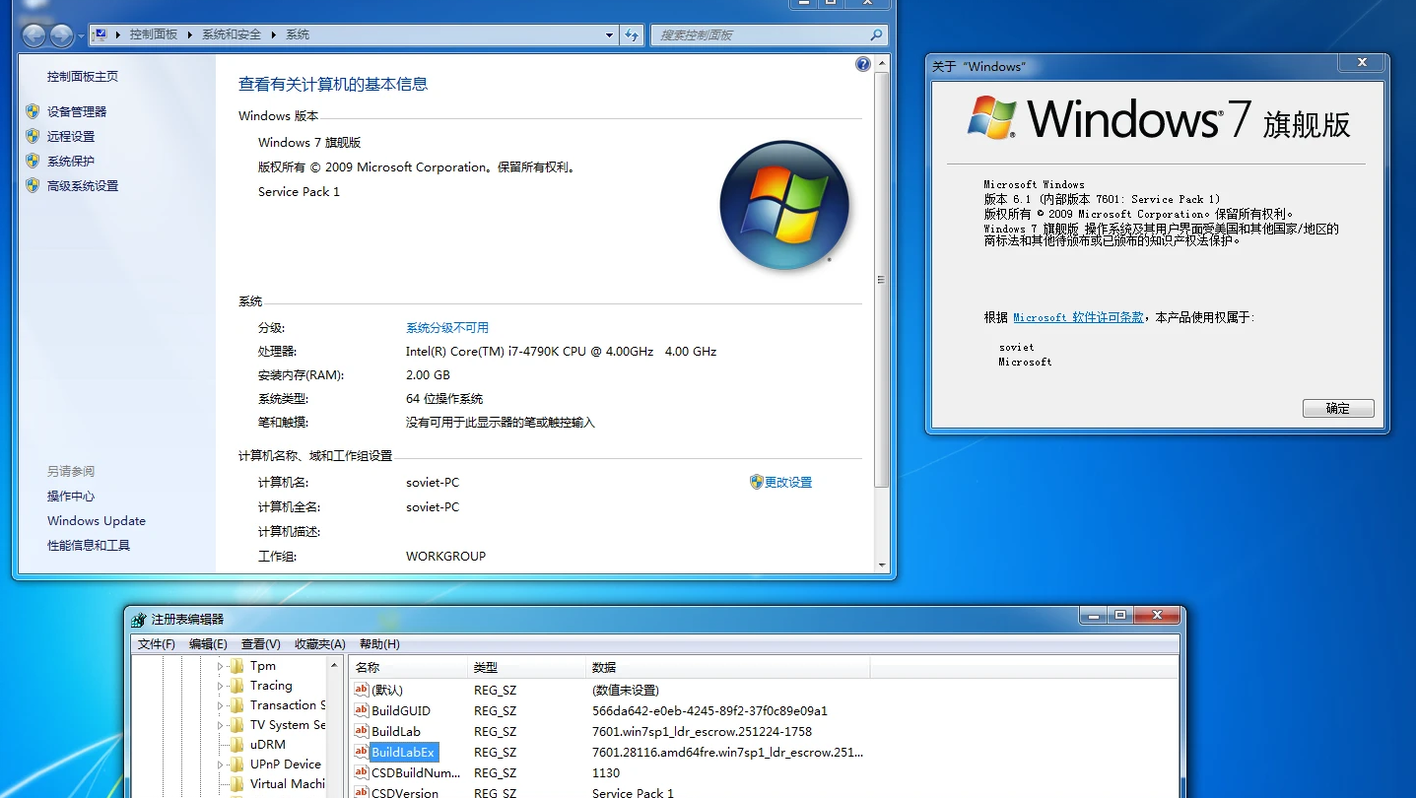Open the 文件(F) menu in Registry Editor
The width and height of the screenshot is (1416, 798).
coord(156,644)
